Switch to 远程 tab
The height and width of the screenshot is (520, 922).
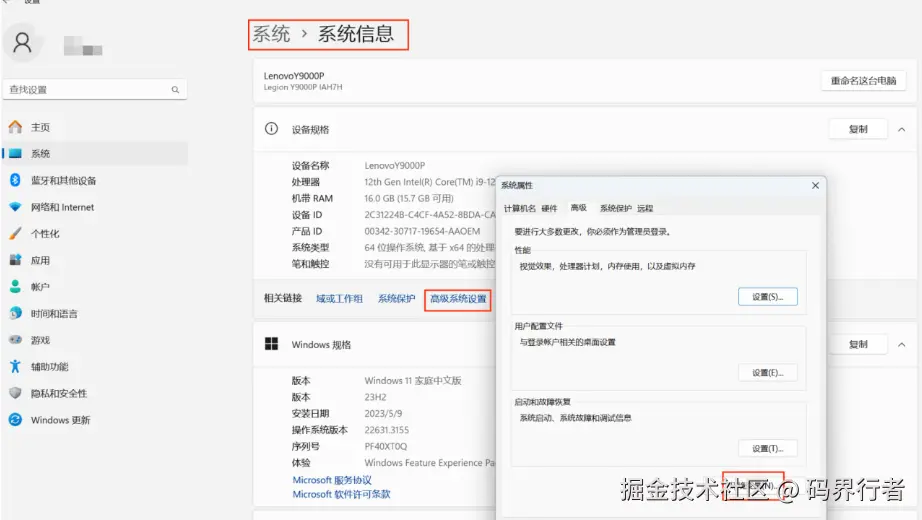click(645, 208)
